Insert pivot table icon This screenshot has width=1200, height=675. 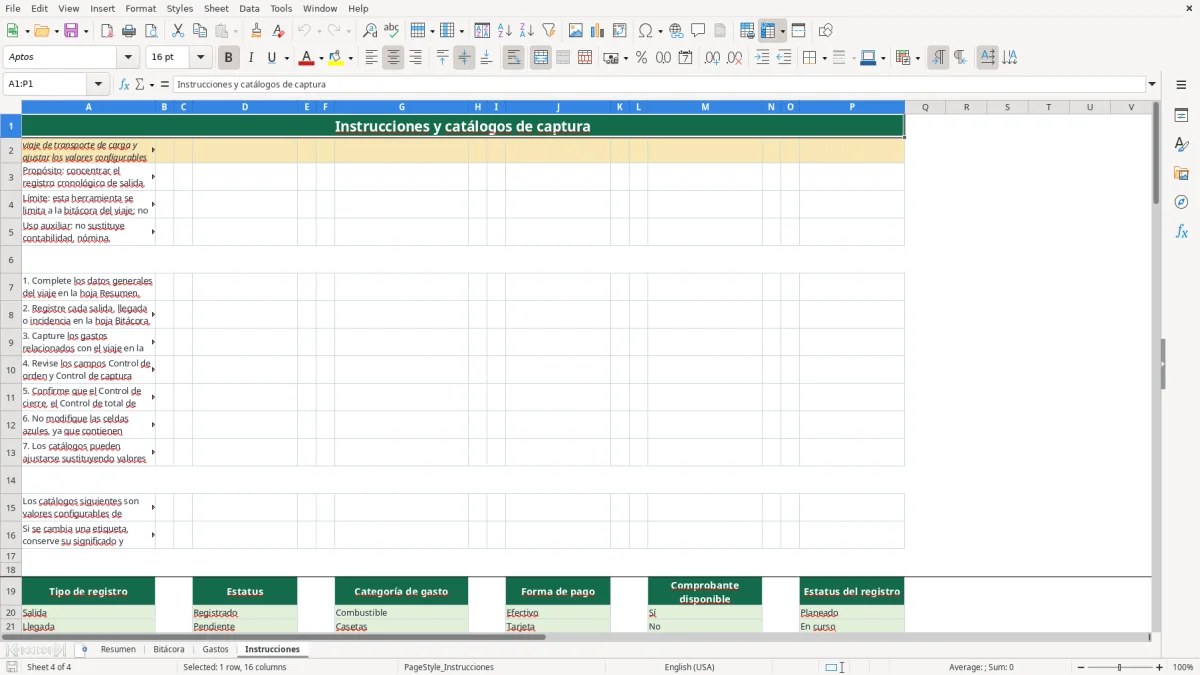tap(620, 31)
